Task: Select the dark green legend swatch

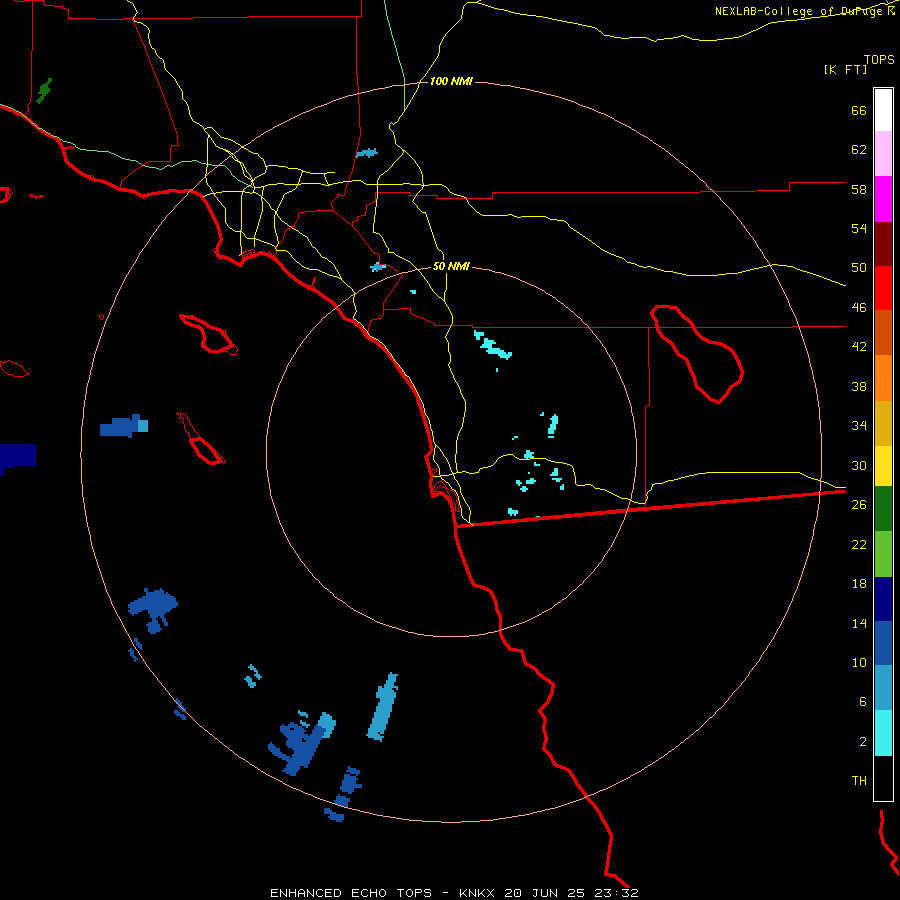Action: [x=883, y=509]
